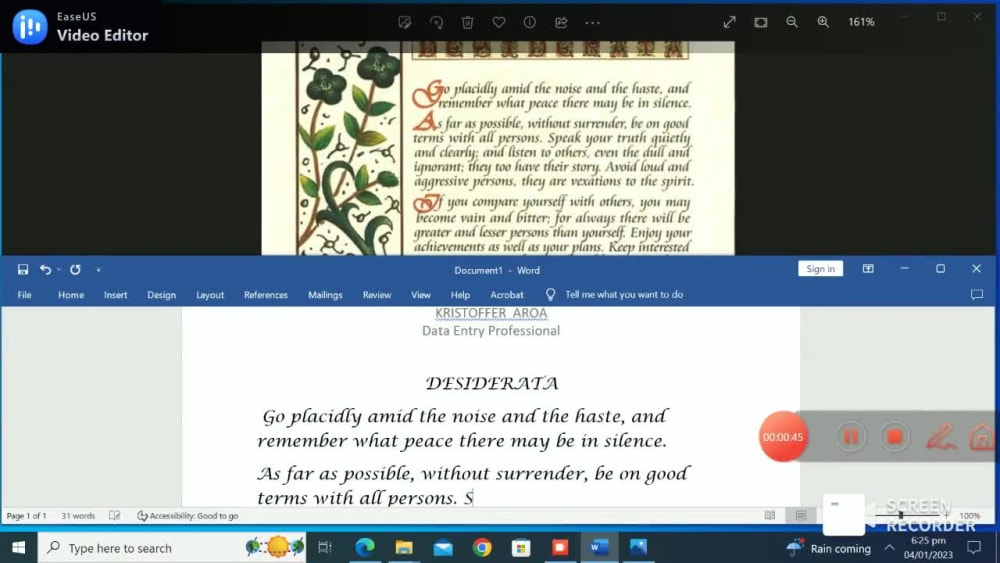Click the Data Entry Professional line
Viewport: 1000px width, 563px height.
[491, 331]
